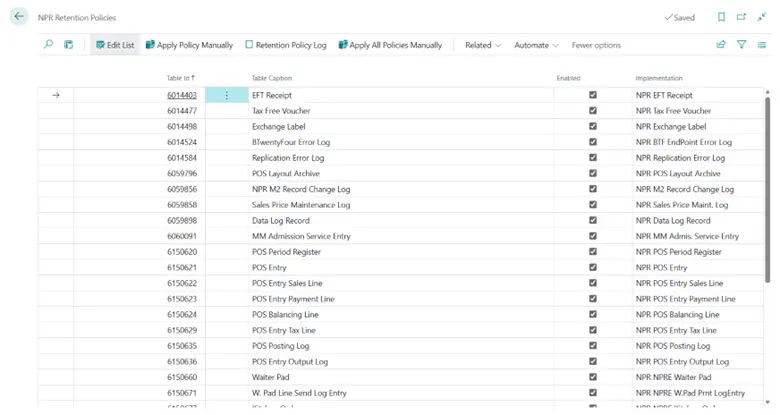Open page in new window icon
The image size is (780, 415).
coord(742,17)
